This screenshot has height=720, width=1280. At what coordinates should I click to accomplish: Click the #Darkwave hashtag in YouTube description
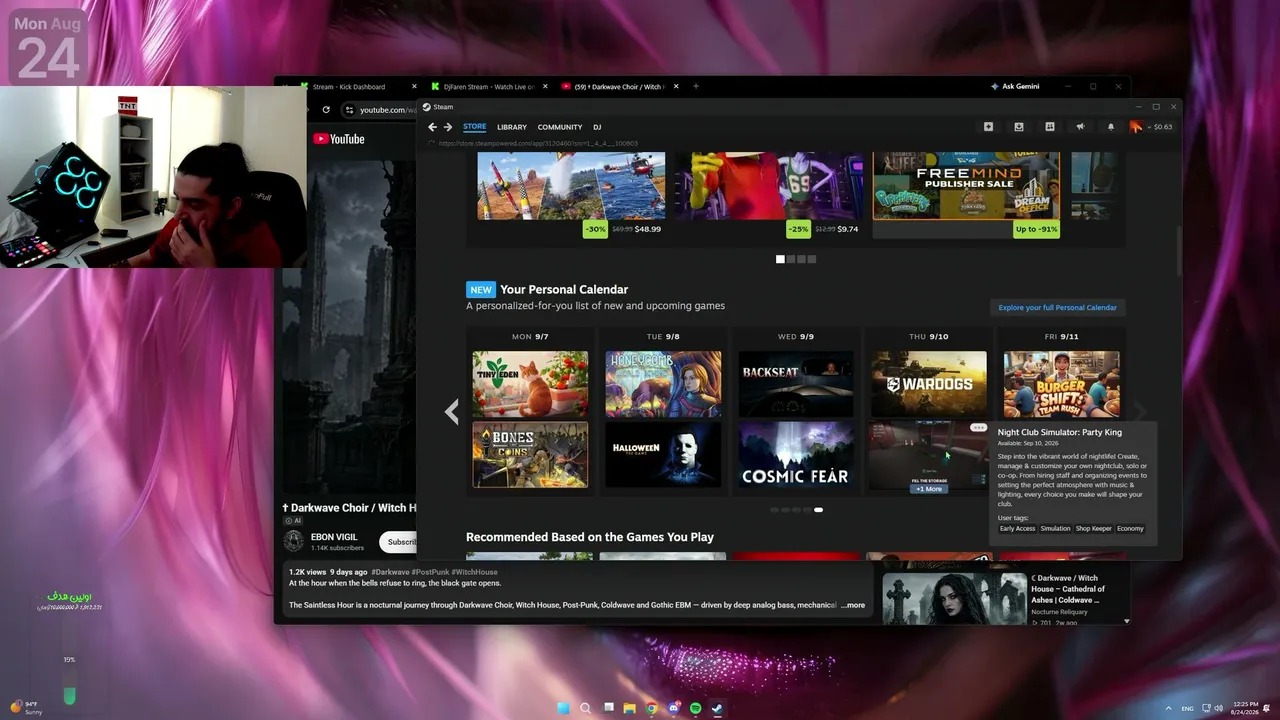pos(392,572)
